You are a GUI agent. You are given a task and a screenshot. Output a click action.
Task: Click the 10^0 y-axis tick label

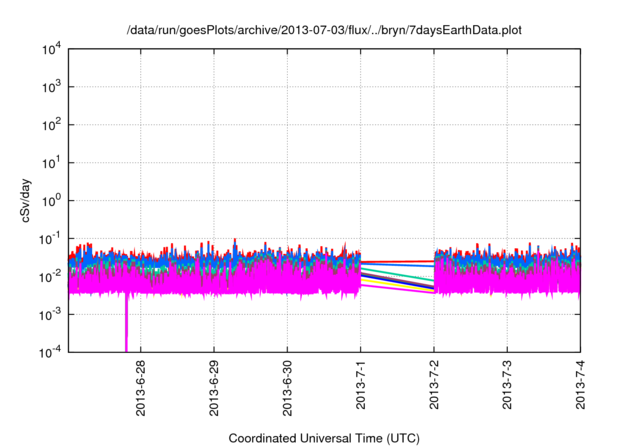[x=52, y=200]
